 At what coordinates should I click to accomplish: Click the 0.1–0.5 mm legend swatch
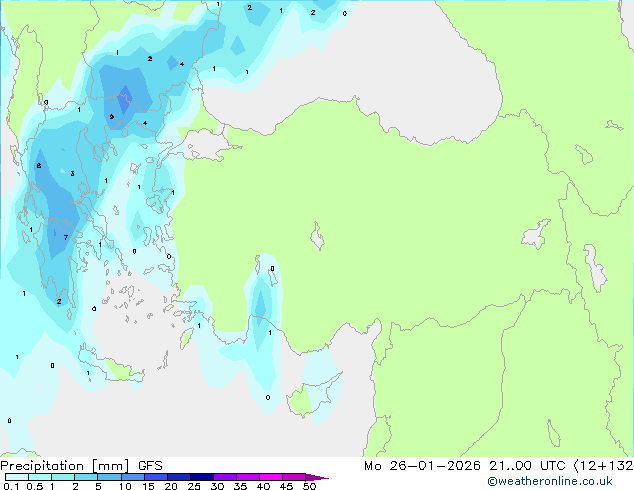point(17,477)
